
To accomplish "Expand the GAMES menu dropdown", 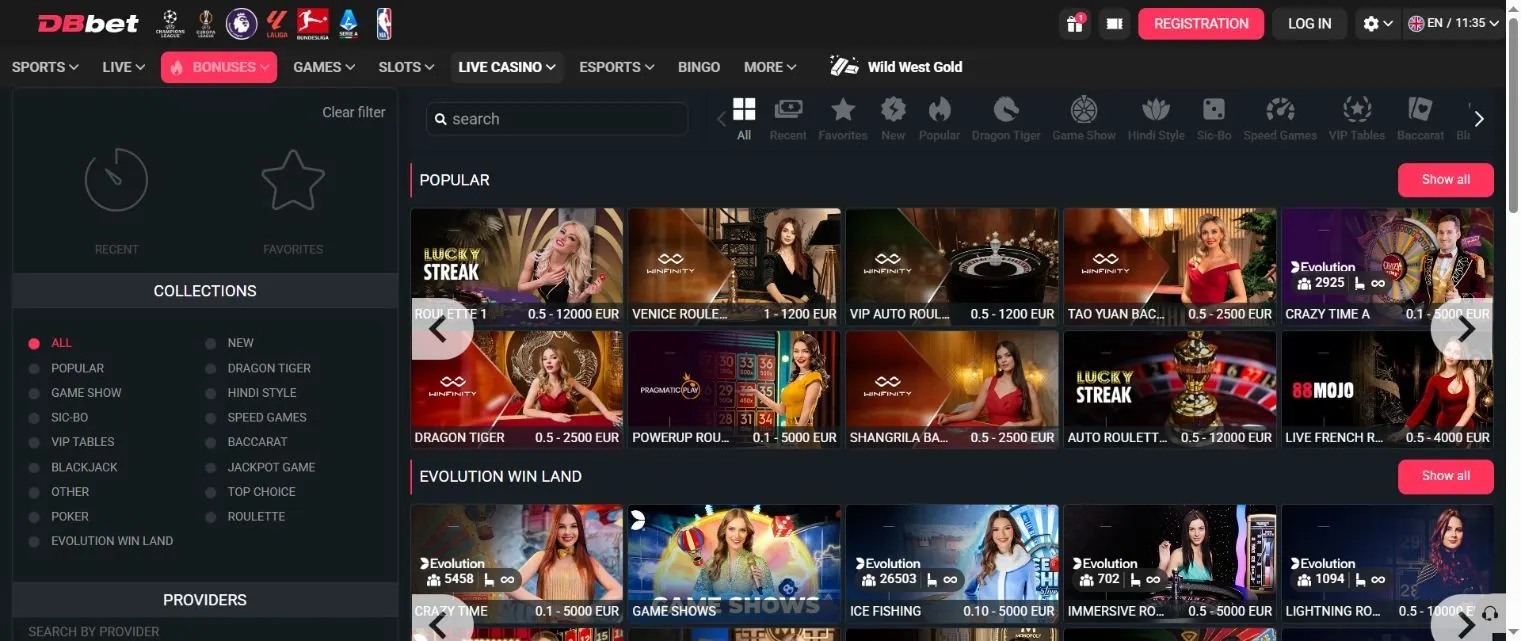I will 324,67.
